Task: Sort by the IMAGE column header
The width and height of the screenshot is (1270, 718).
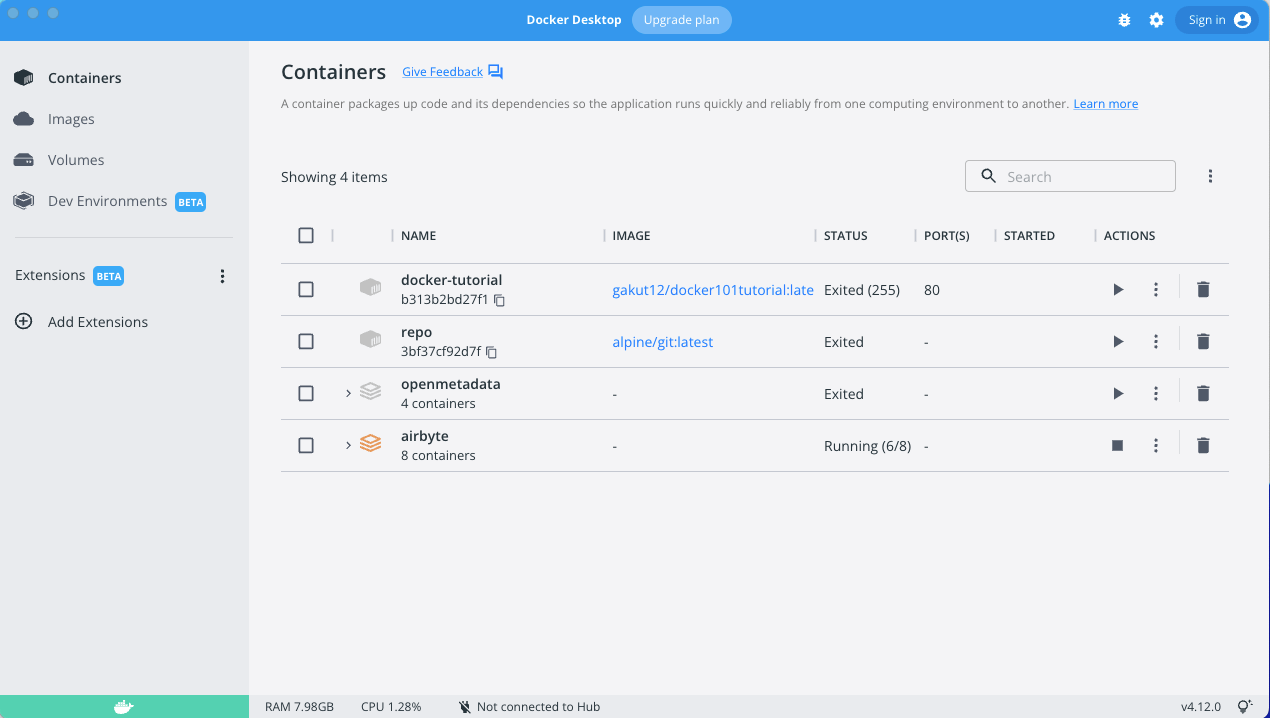Action: click(631, 236)
